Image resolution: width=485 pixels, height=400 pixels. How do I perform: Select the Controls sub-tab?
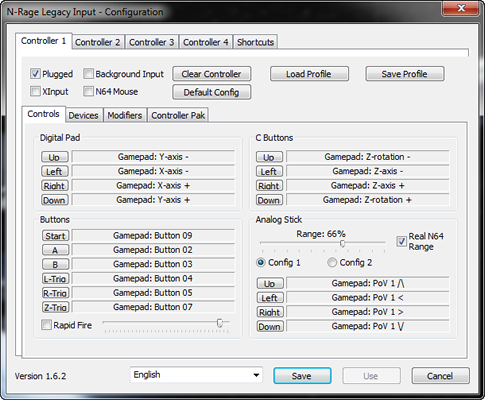(43, 114)
